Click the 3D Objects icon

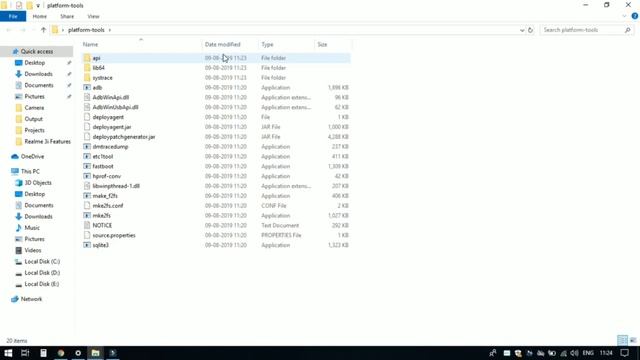click(x=18, y=183)
